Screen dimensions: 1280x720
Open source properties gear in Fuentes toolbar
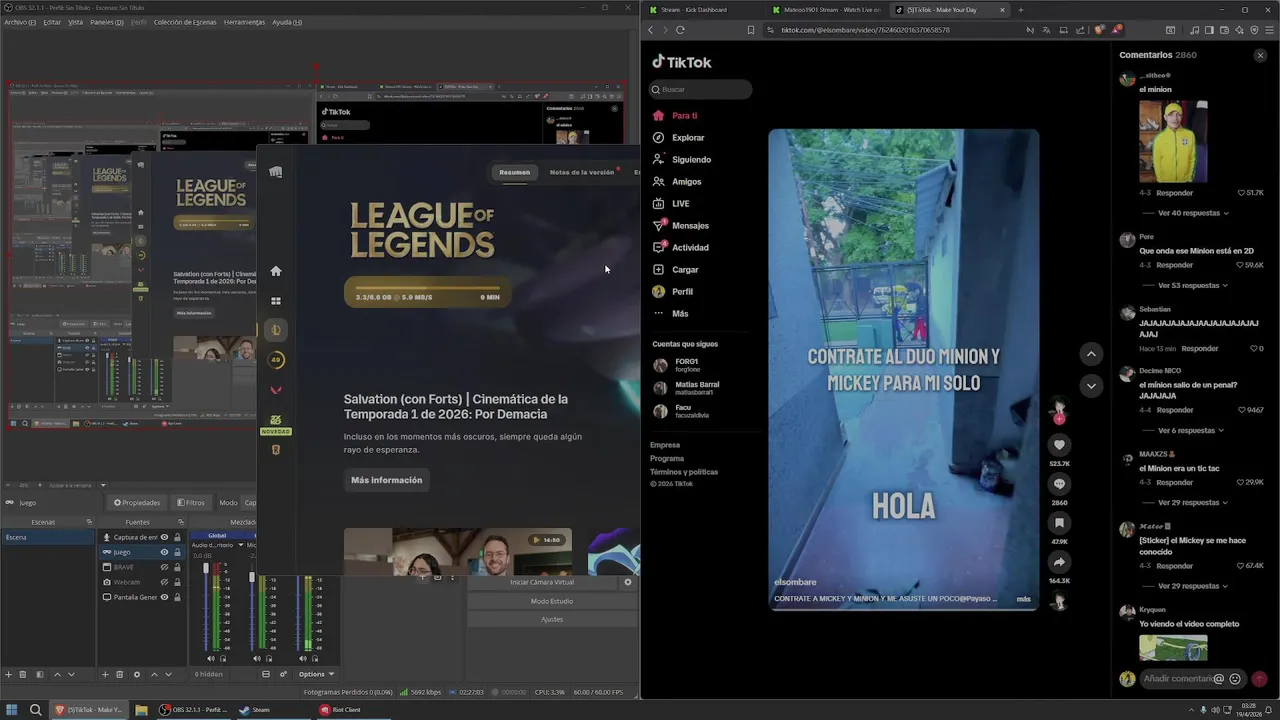pos(137,674)
